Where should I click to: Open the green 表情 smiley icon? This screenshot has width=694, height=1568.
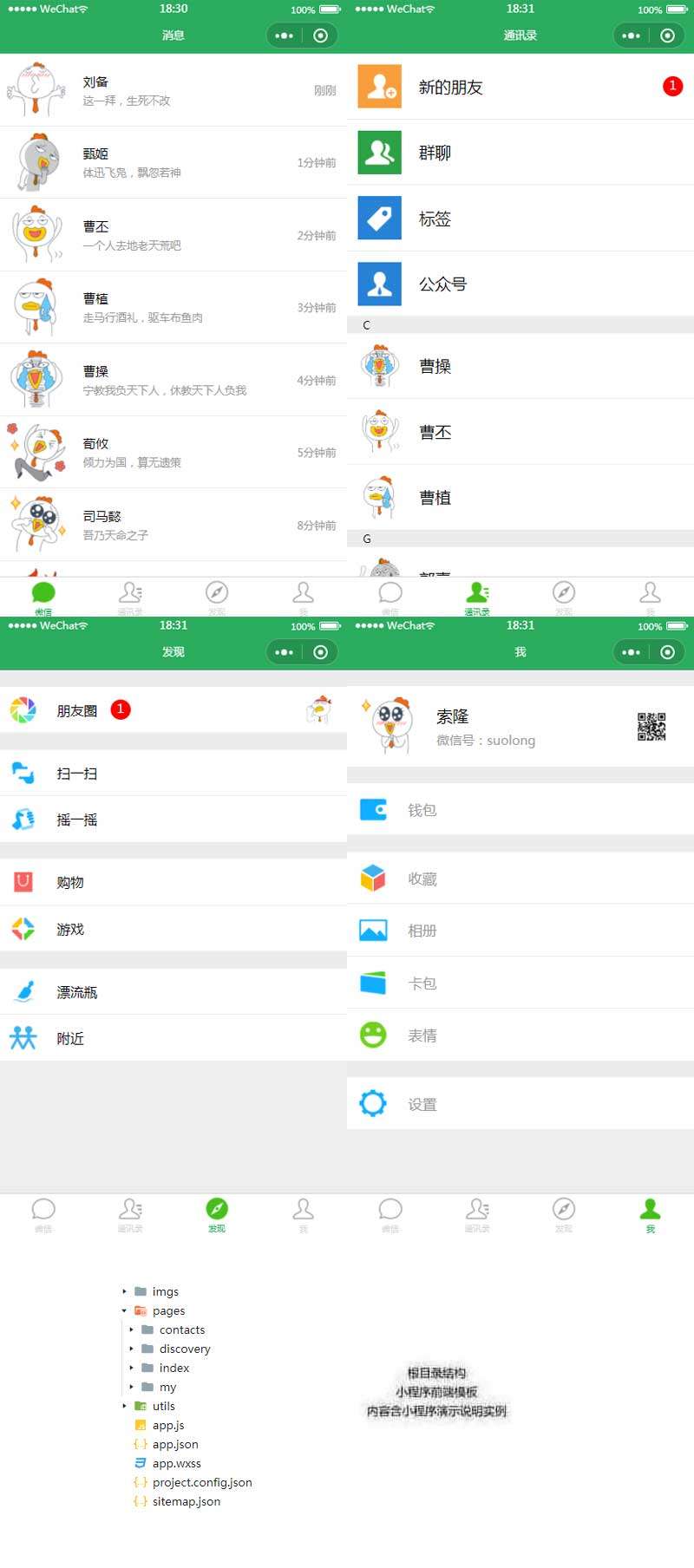click(x=373, y=1035)
